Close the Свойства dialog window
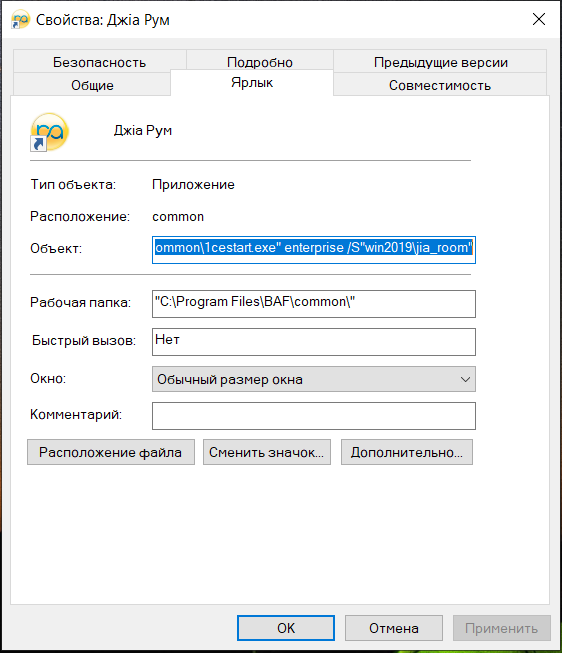 (x=539, y=19)
